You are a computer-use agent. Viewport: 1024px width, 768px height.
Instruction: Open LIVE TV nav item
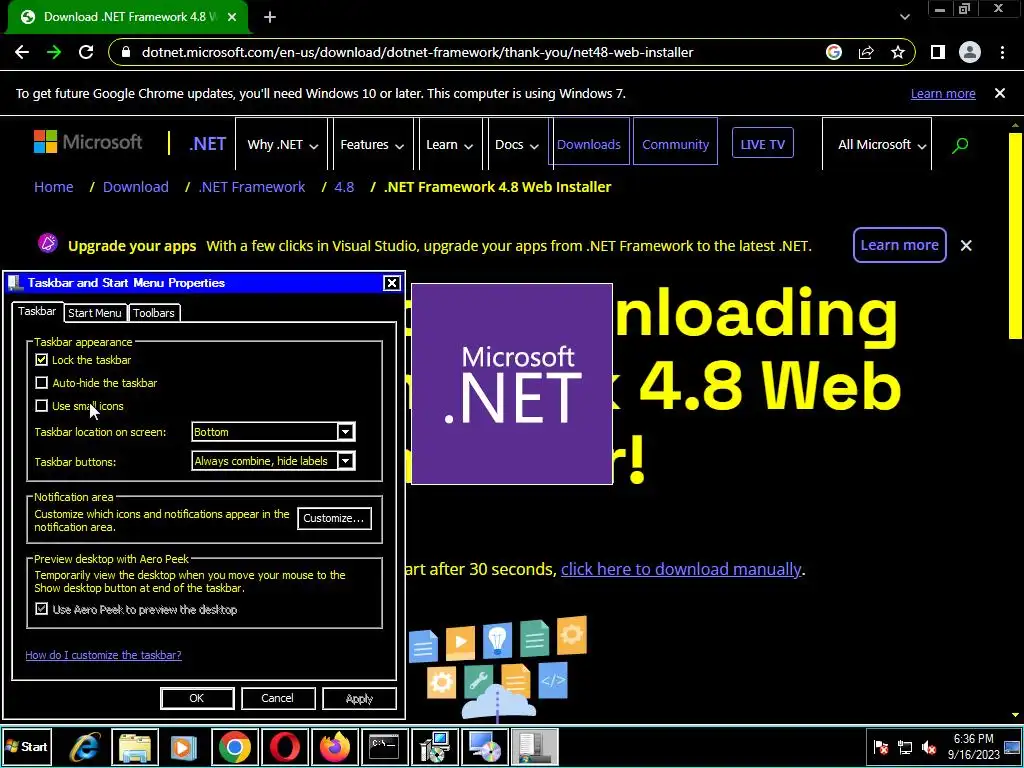click(x=763, y=144)
